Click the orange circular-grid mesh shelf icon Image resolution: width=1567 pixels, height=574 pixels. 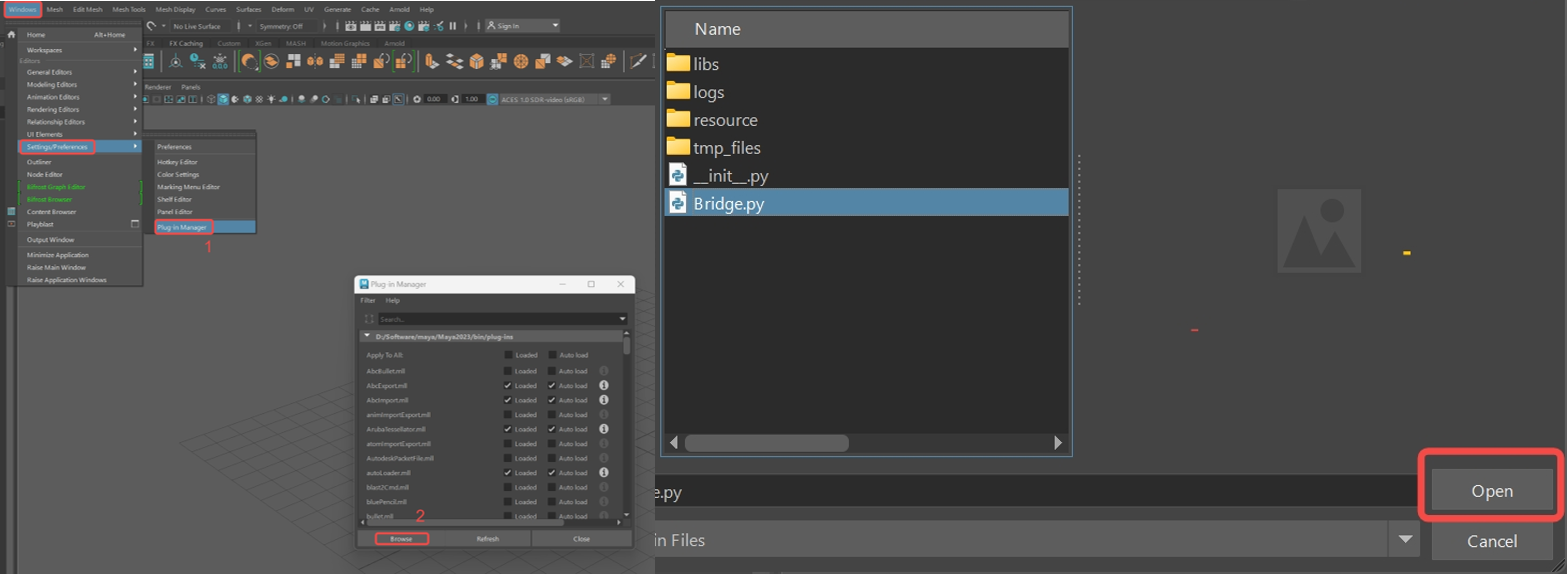coord(521,61)
